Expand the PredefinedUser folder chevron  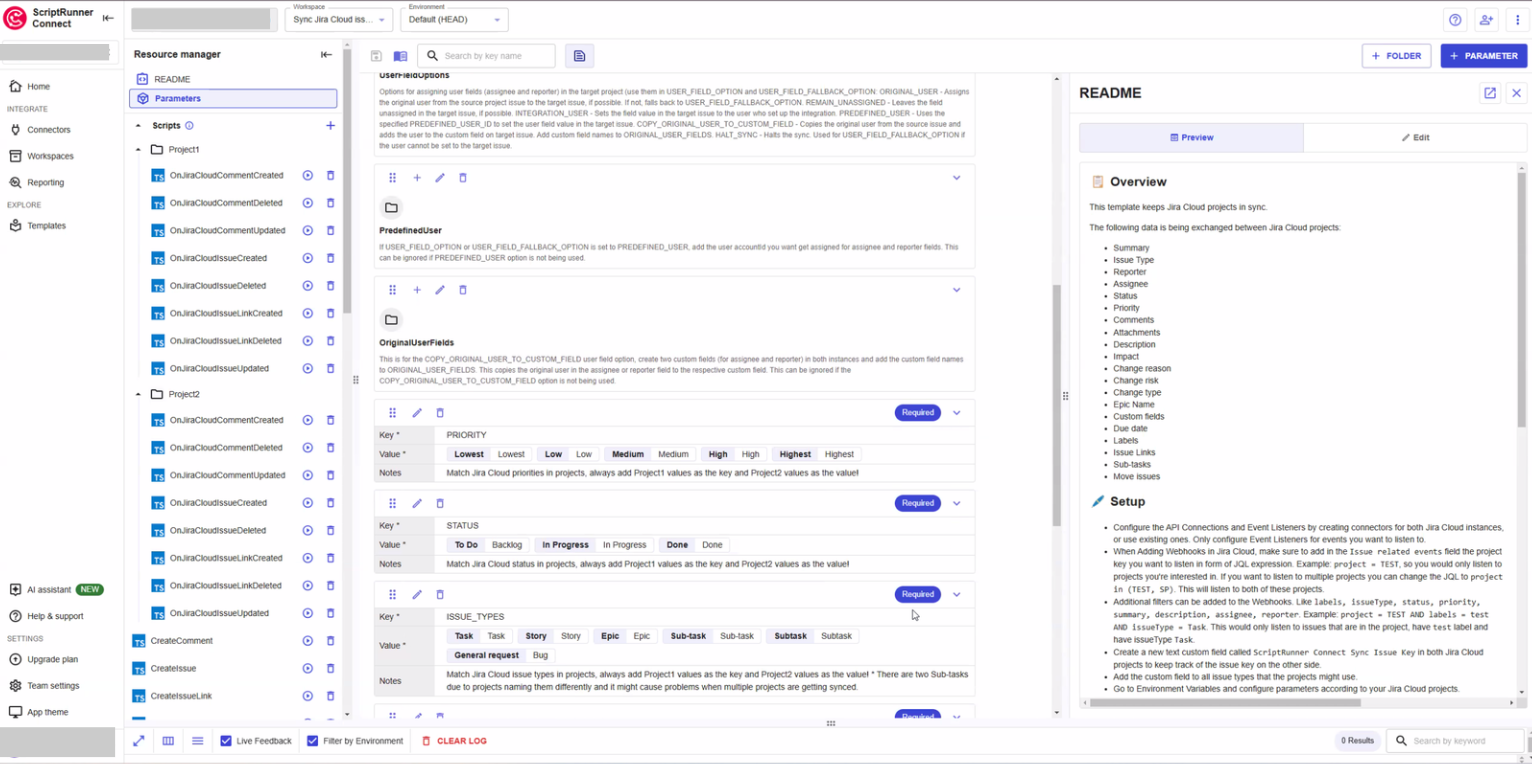click(x=956, y=178)
